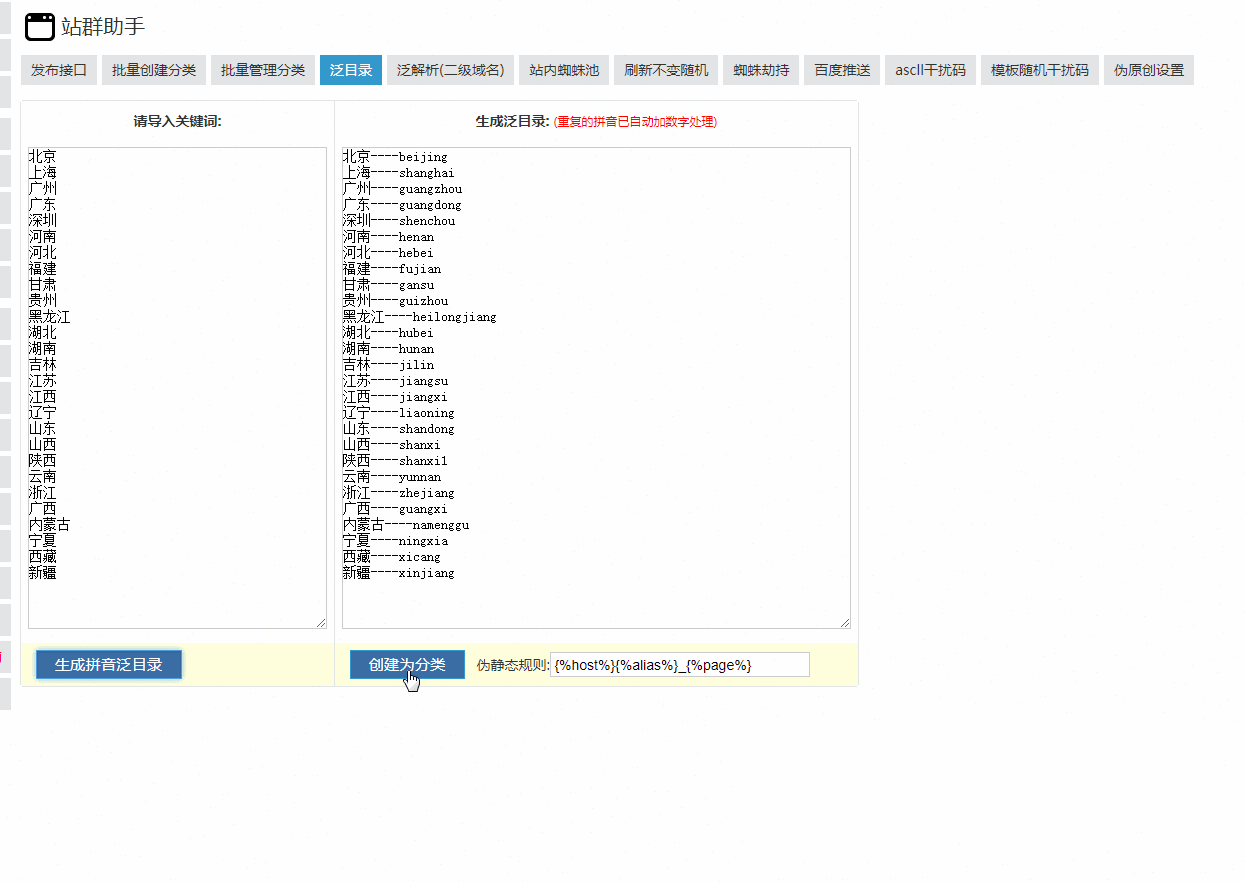Switch to 批量创建分类 tab
The height and width of the screenshot is (882, 1245).
[x=154, y=70]
